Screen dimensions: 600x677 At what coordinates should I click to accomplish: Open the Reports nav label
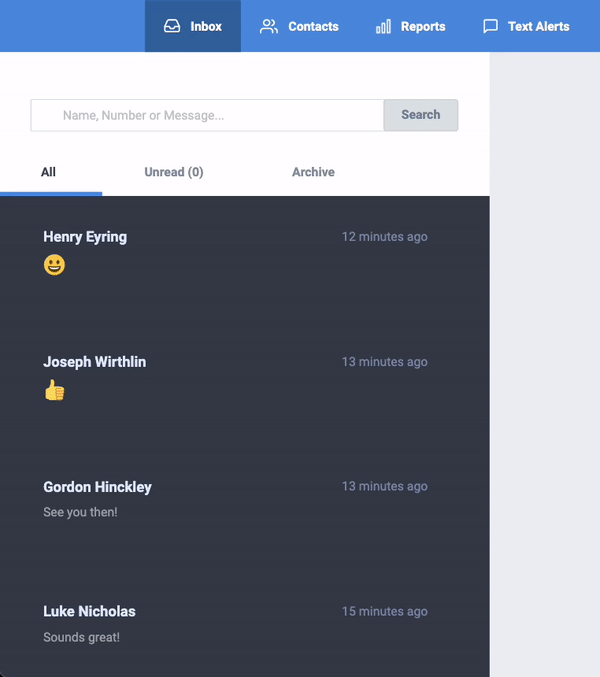423,26
